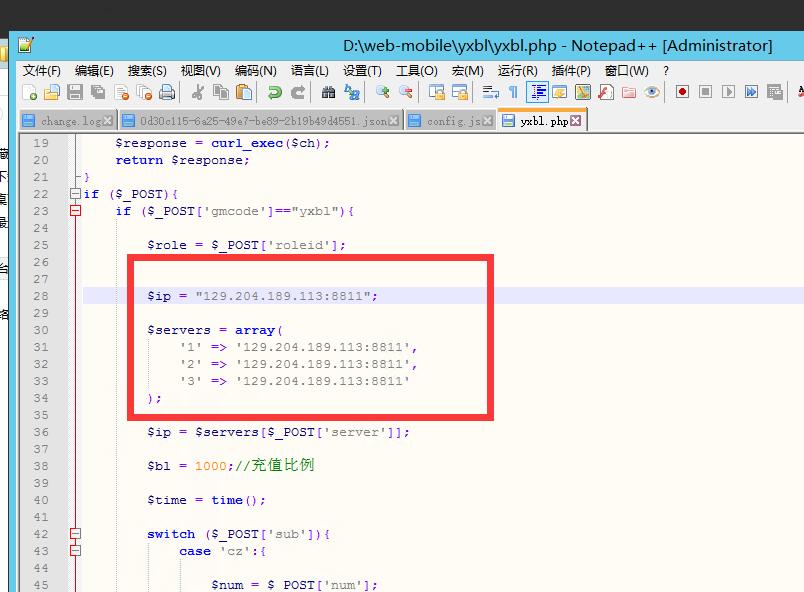Toggle the indent guide toolbar button
The image size is (804, 592).
537,92
